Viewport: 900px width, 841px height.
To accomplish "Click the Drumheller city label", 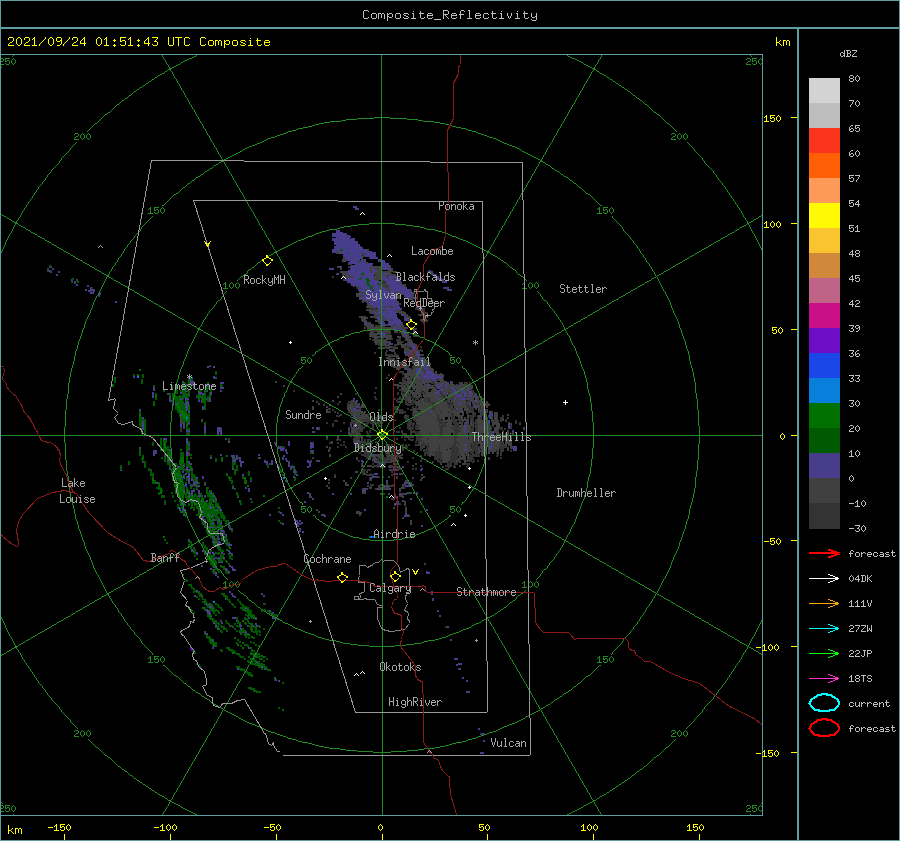I will tap(586, 493).
